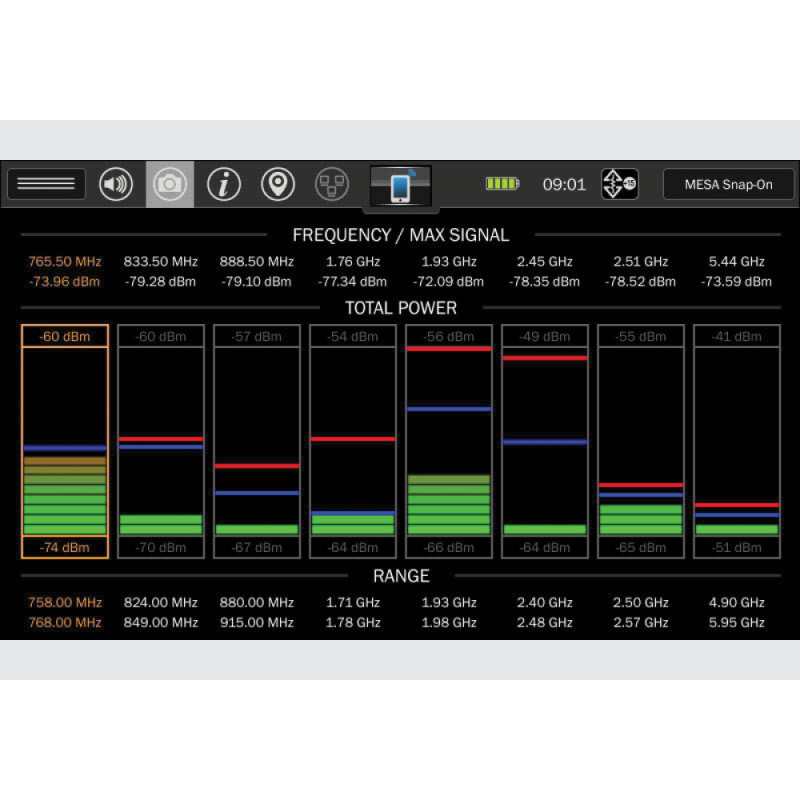Image resolution: width=800 pixels, height=800 pixels.
Task: Click the -51 dBm lower limit label
Action: click(737, 547)
